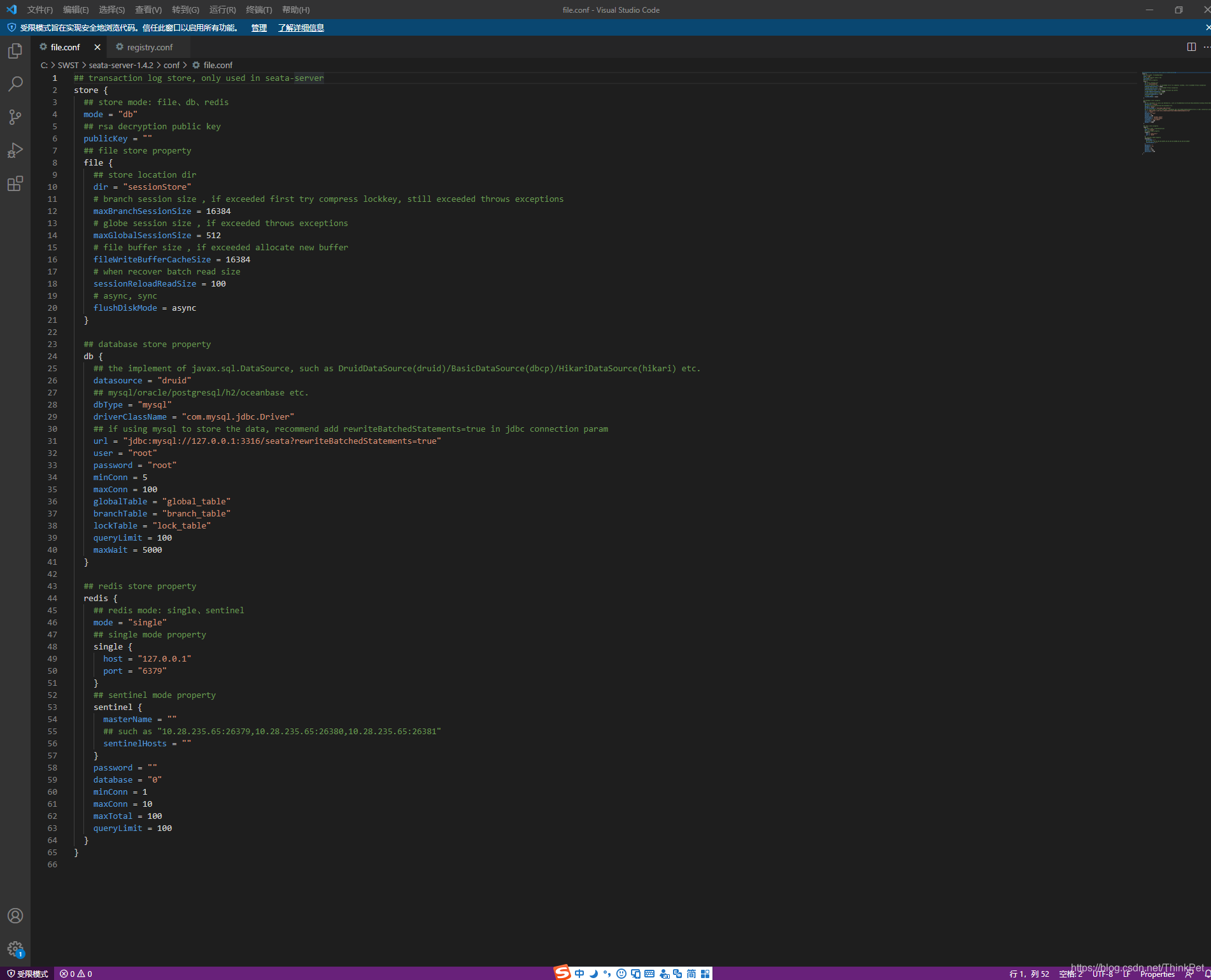1211x980 pixels.
Task: Click the text dbType = "mysql"
Action: tap(132, 404)
